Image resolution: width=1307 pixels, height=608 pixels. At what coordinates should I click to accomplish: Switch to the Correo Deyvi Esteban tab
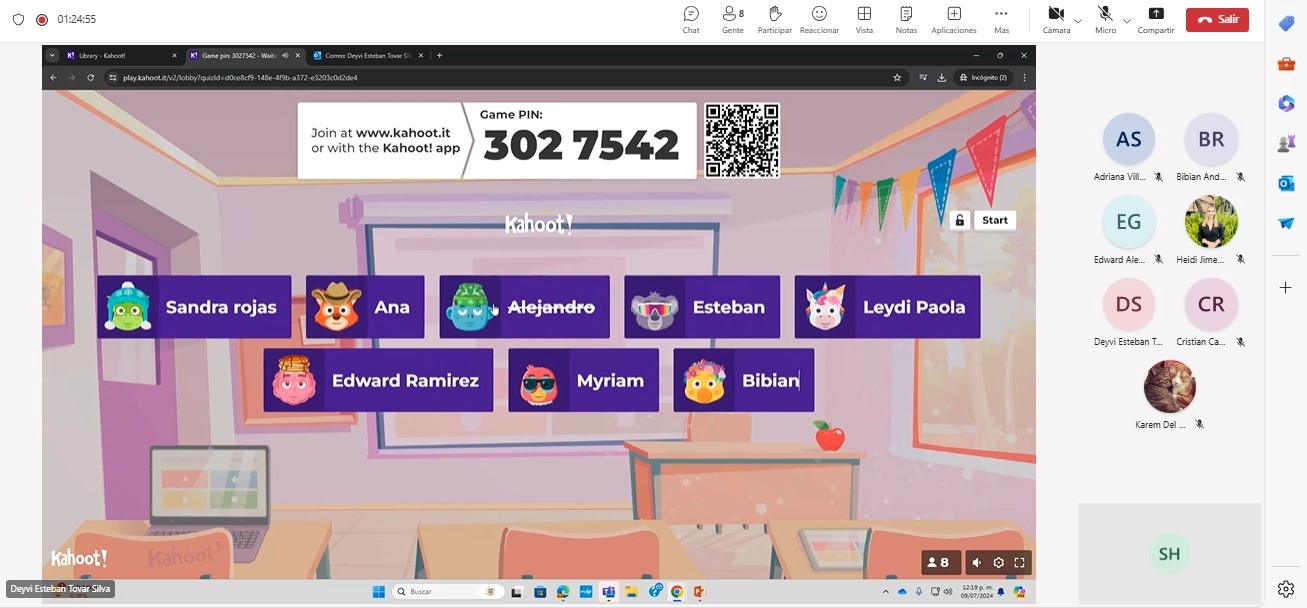point(366,56)
